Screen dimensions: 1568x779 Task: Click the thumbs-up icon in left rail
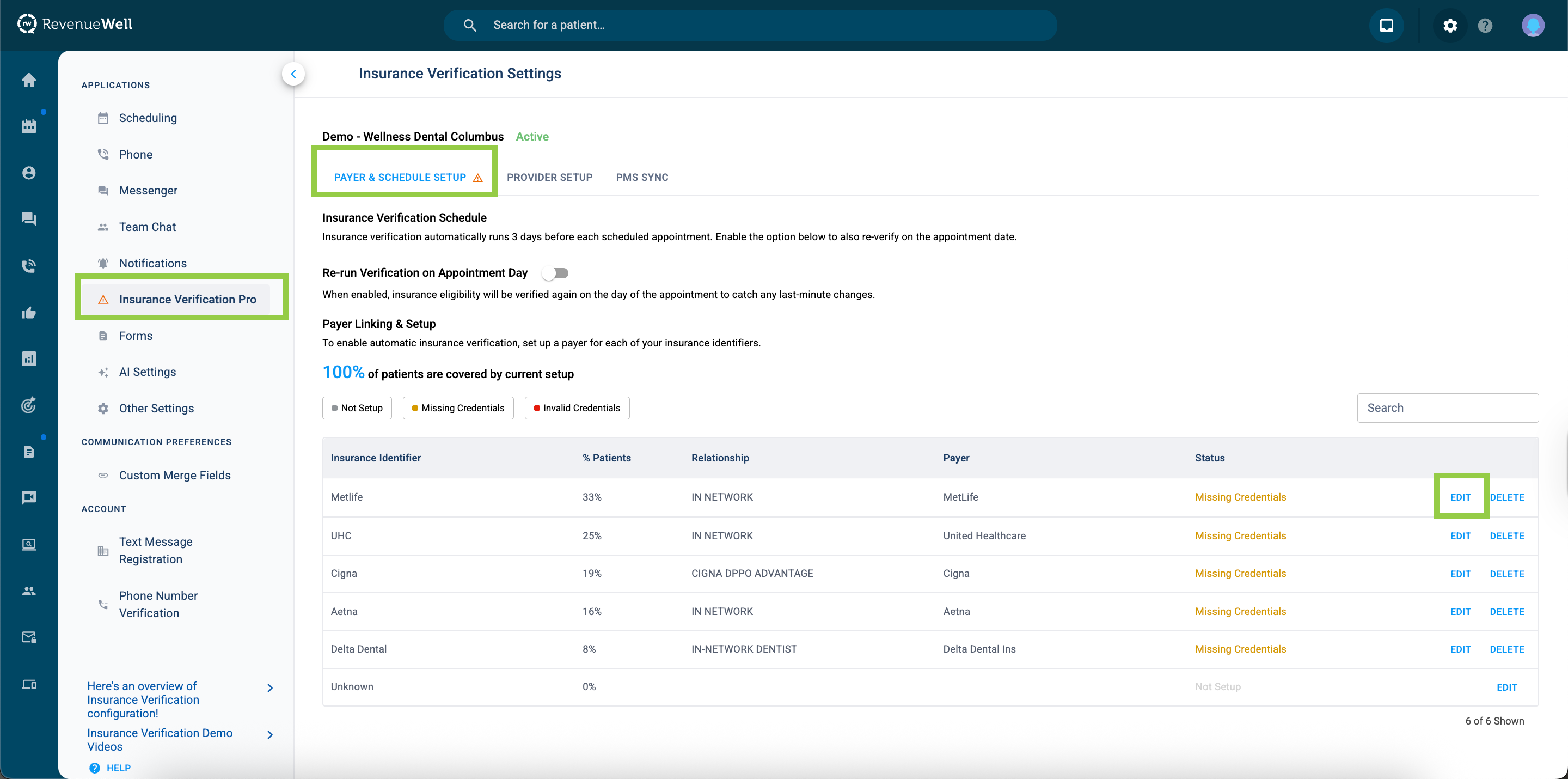29,313
